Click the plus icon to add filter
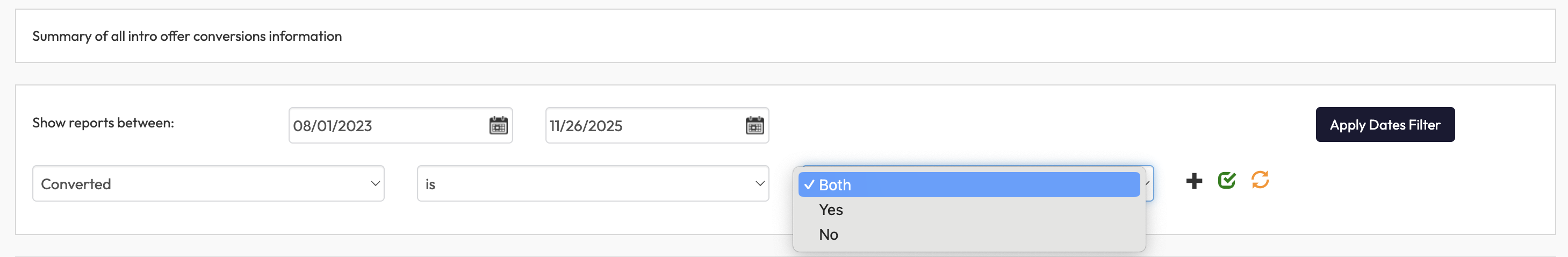Image resolution: width=1568 pixels, height=257 pixels. tap(1193, 181)
